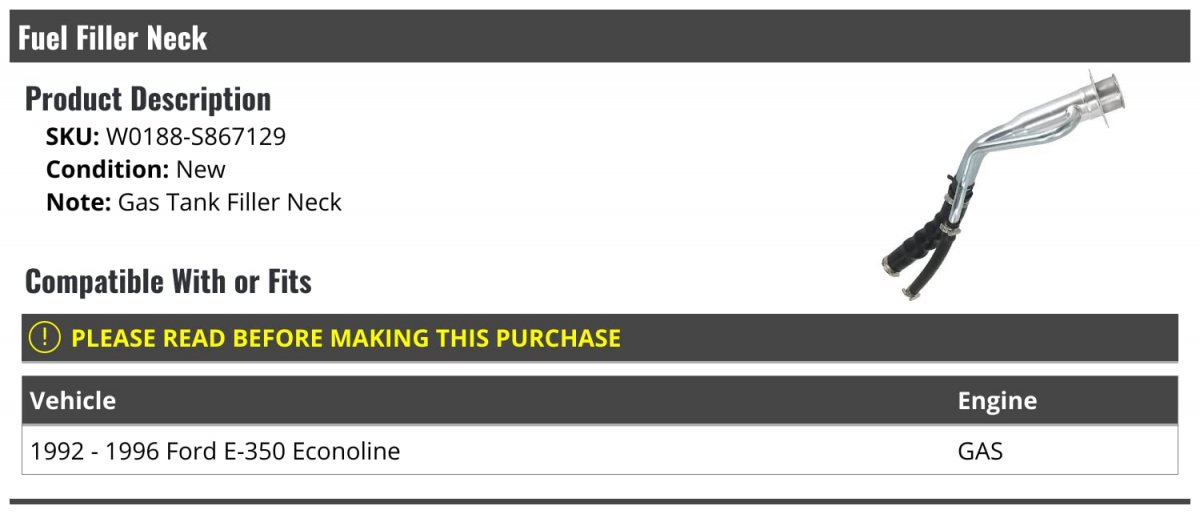Click the Compatible With or Fits heading

(x=168, y=282)
